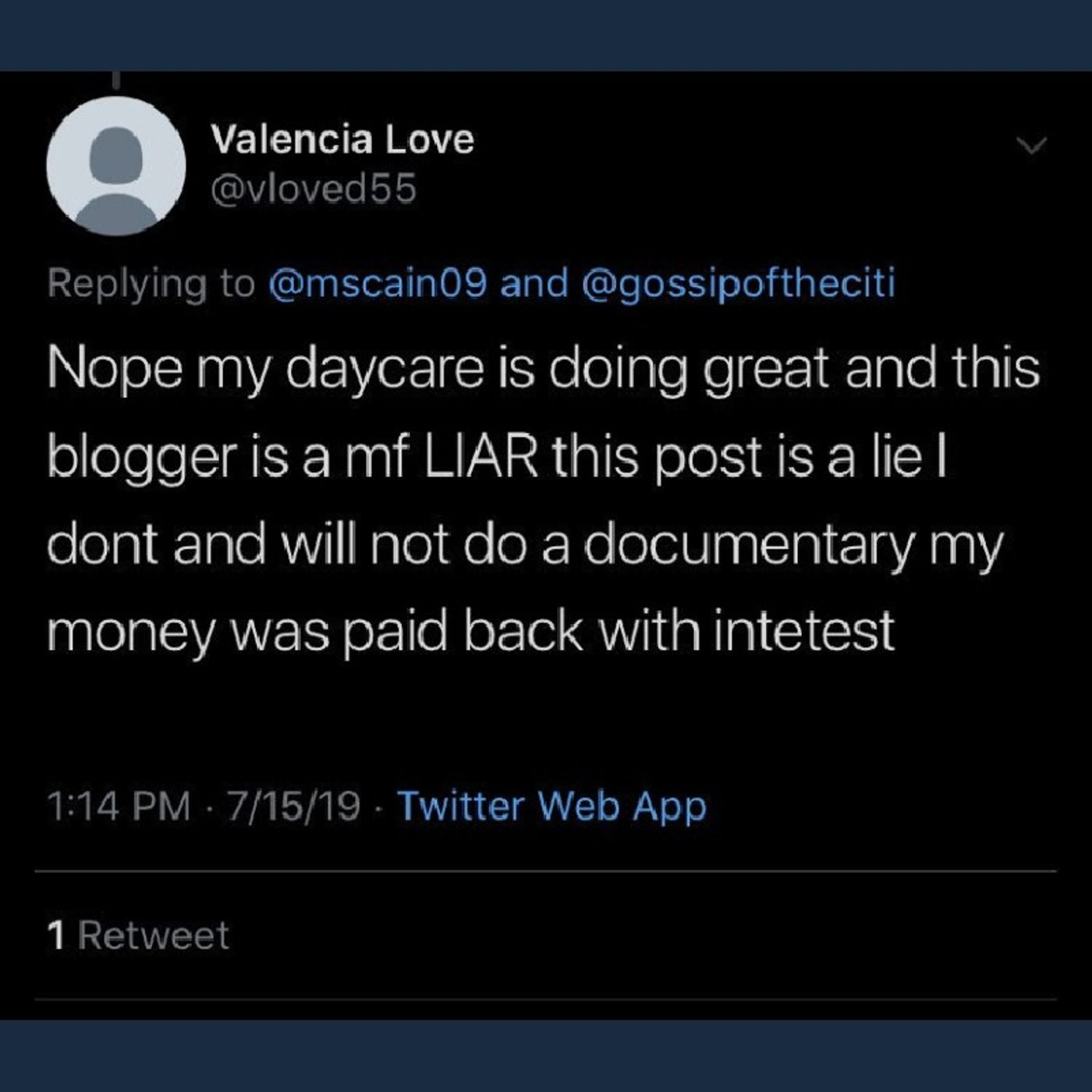The image size is (1092, 1092).
Task: Select the Valencia Love display name
Action: 342,140
